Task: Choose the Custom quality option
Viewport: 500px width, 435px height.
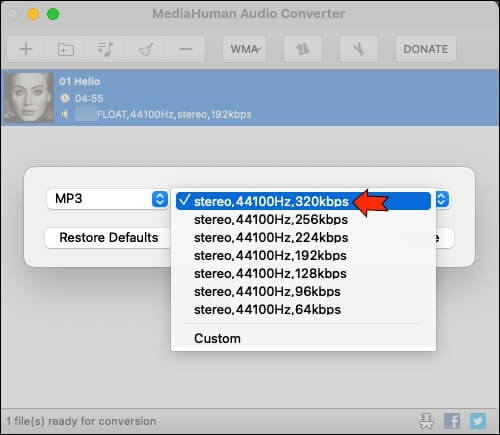Action: point(303,338)
